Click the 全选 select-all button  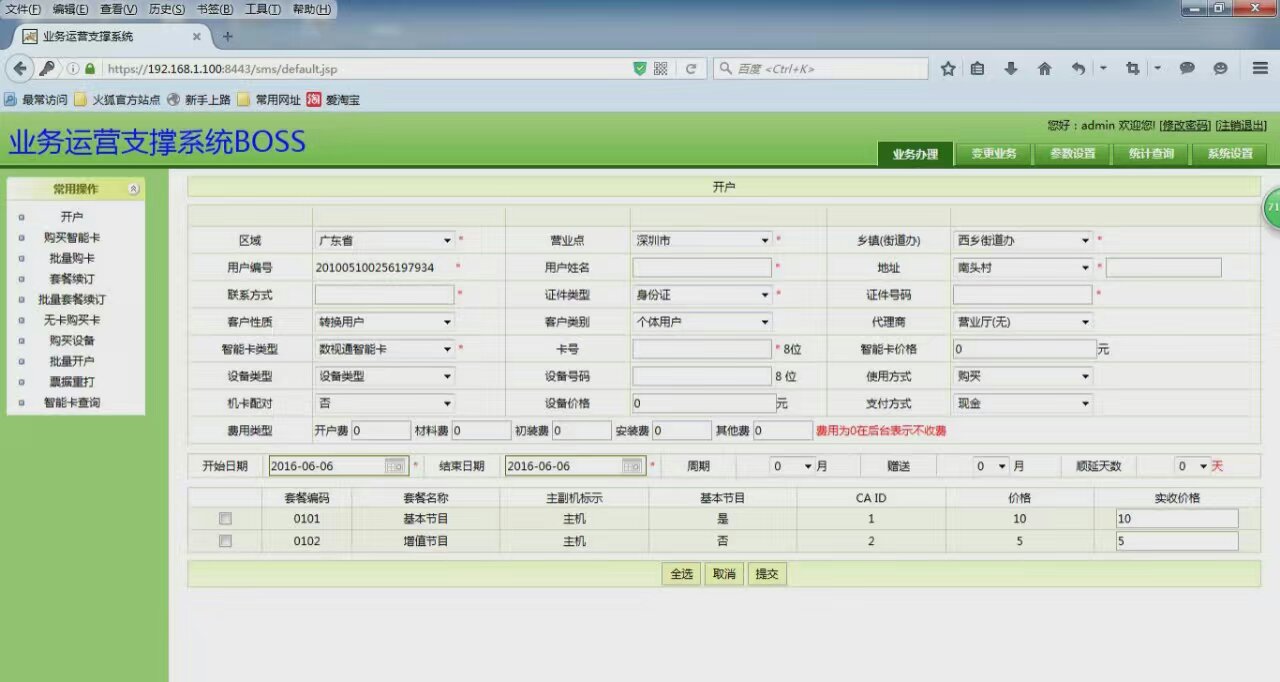pyautogui.click(x=681, y=574)
